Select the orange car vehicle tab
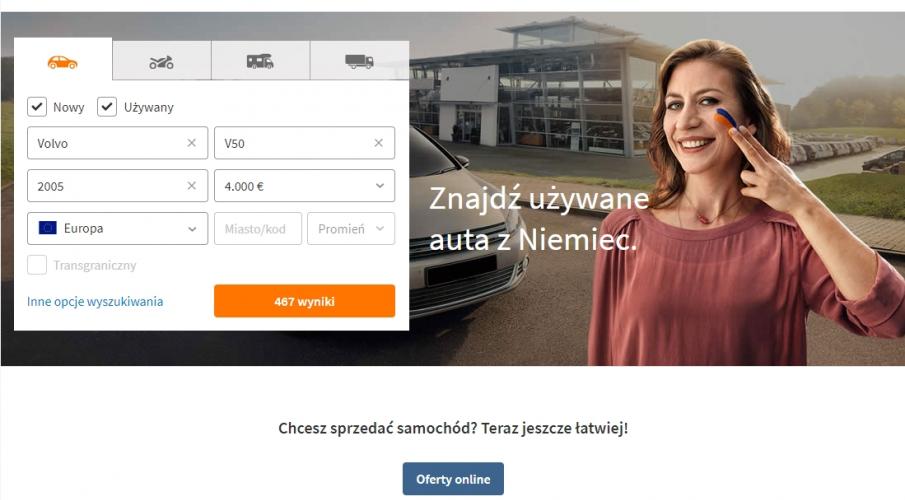Image resolution: width=905 pixels, height=500 pixels. [63, 59]
